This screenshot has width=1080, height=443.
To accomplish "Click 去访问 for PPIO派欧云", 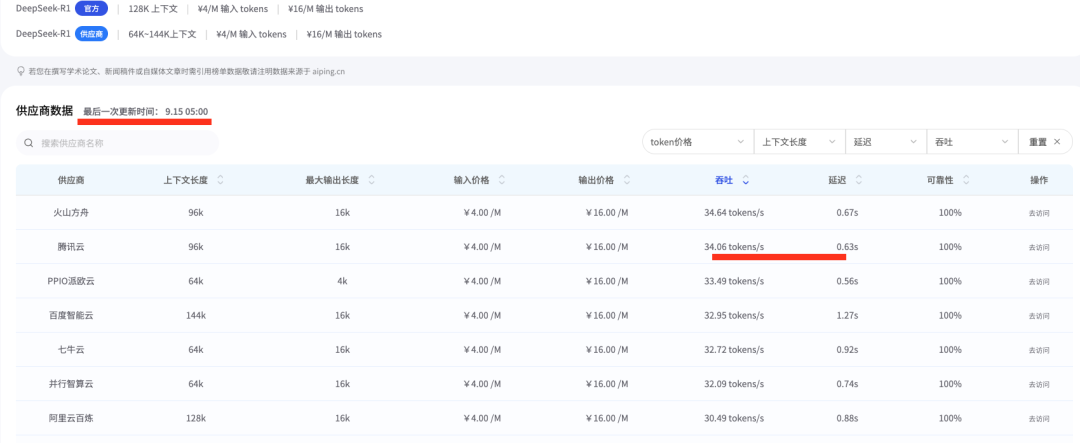I will point(1039,281).
